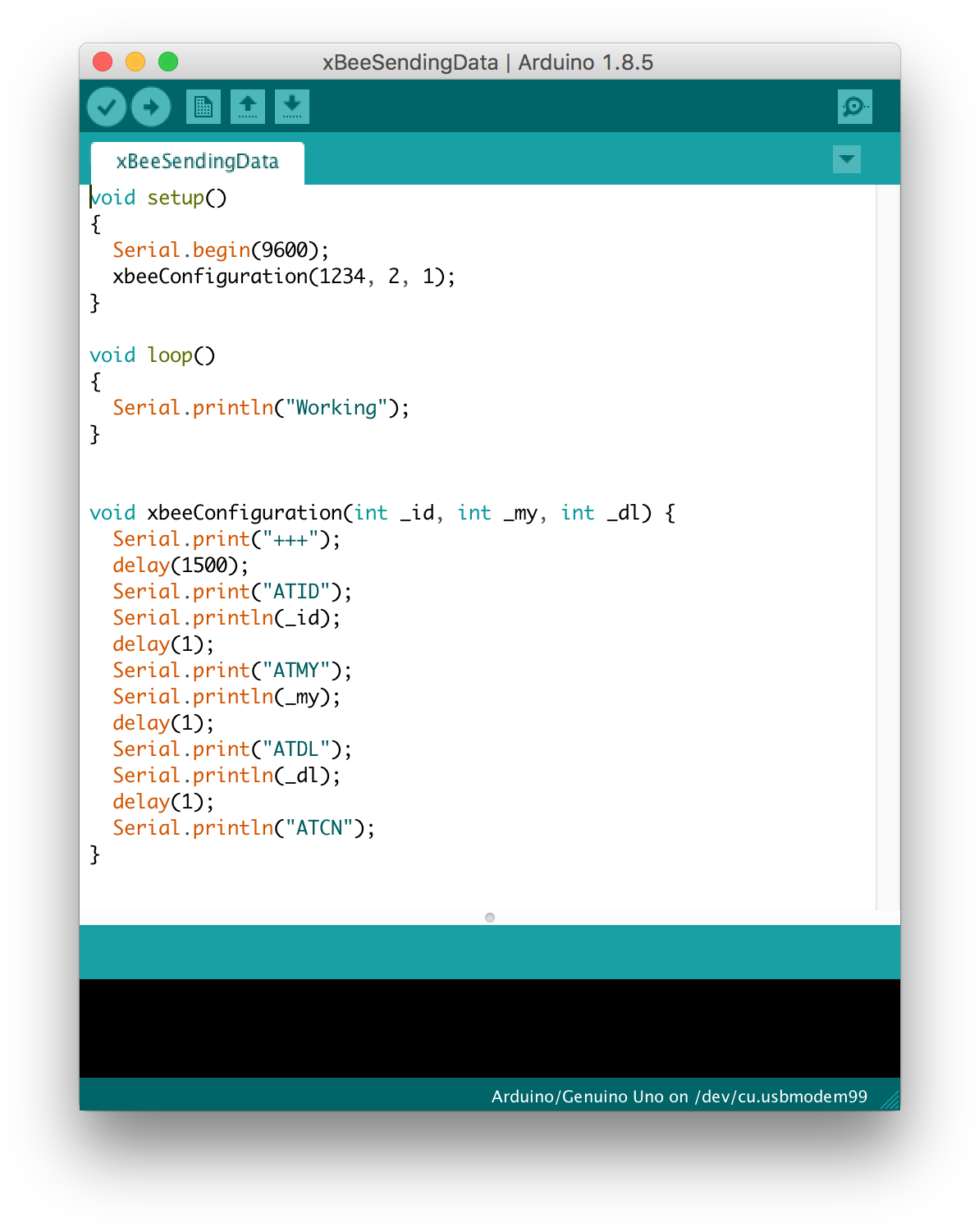Click the Serial.print("+++"); line
Viewport: 979px width, 1232px height.
pyautogui.click(x=226, y=539)
